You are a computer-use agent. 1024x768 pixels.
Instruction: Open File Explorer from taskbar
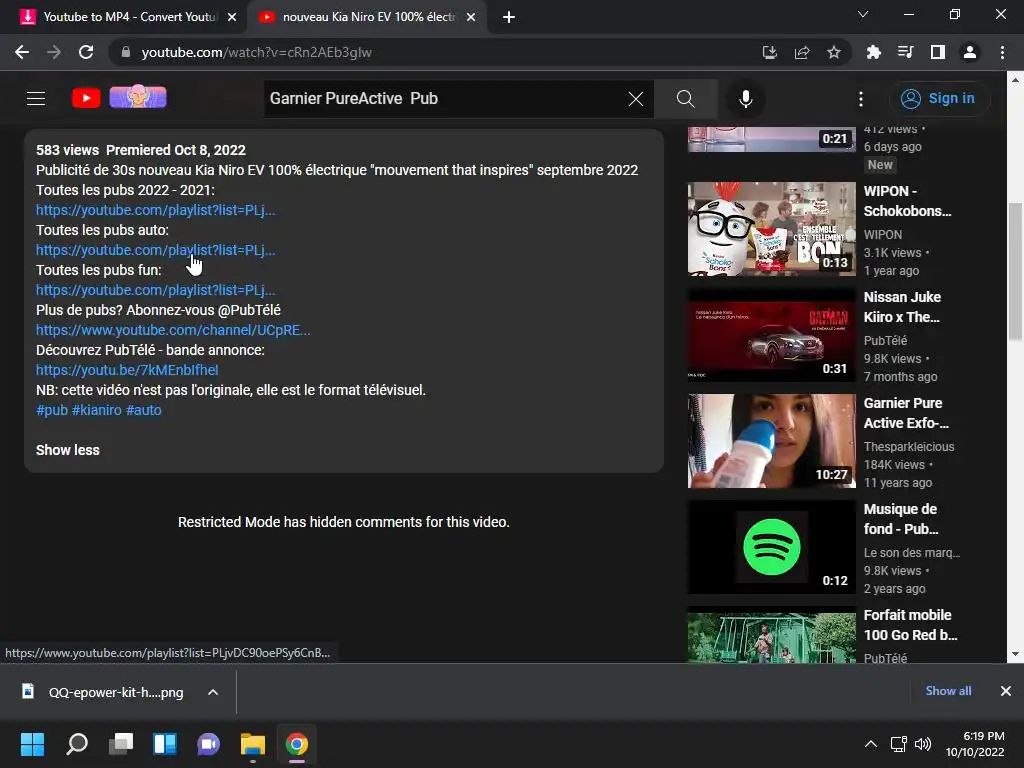pyautogui.click(x=253, y=744)
